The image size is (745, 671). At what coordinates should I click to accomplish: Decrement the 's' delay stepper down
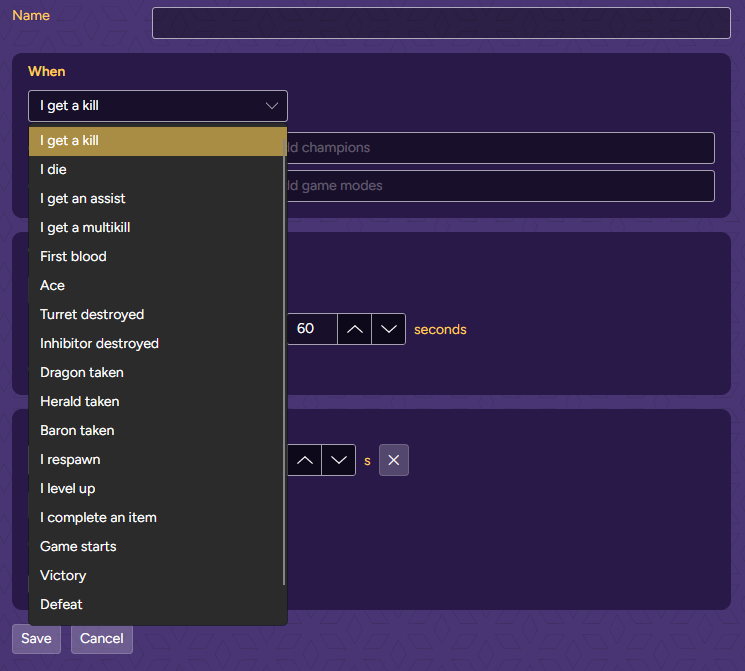339,460
